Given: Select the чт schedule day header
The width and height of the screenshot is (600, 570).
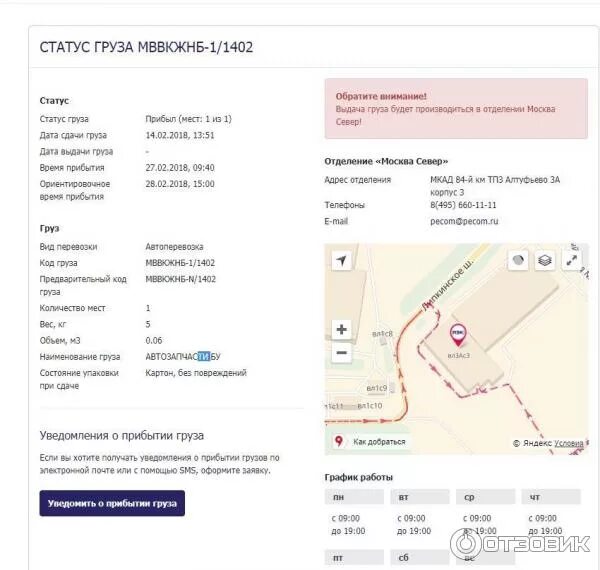Looking at the screenshot, I should [551, 497].
